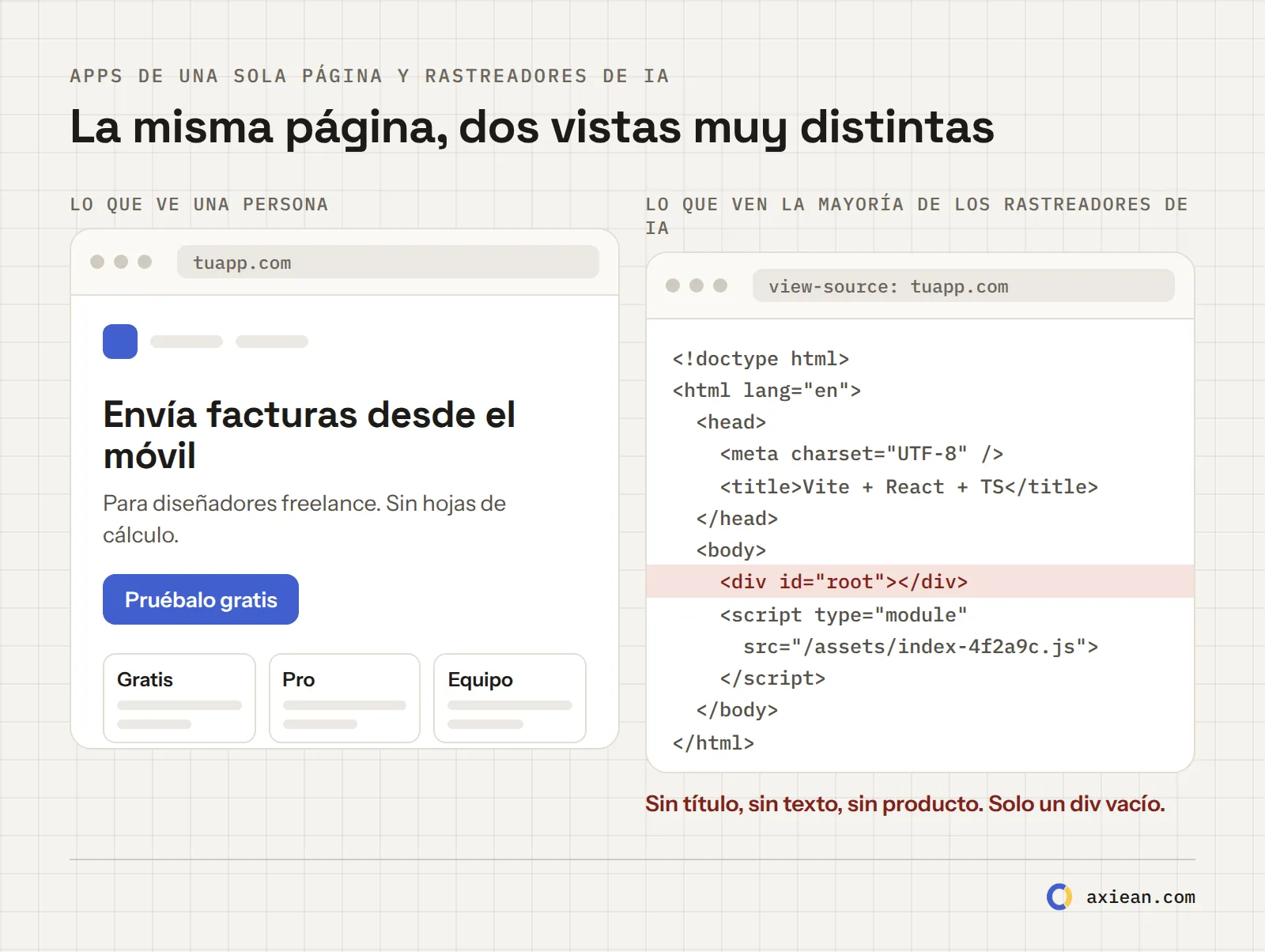1265x952 pixels.
Task: Click the Pruébalo gratis button
Action: click(x=201, y=599)
